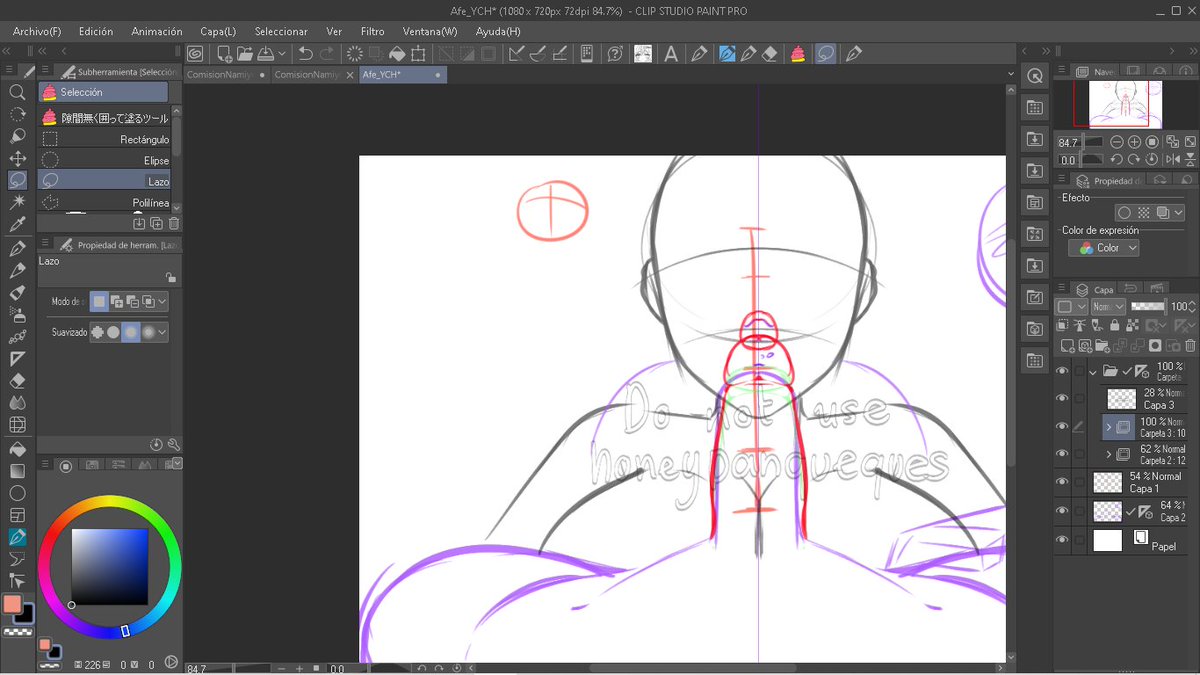Select the Selección subtool group
Viewport: 1200px width, 675px height.
(x=103, y=92)
